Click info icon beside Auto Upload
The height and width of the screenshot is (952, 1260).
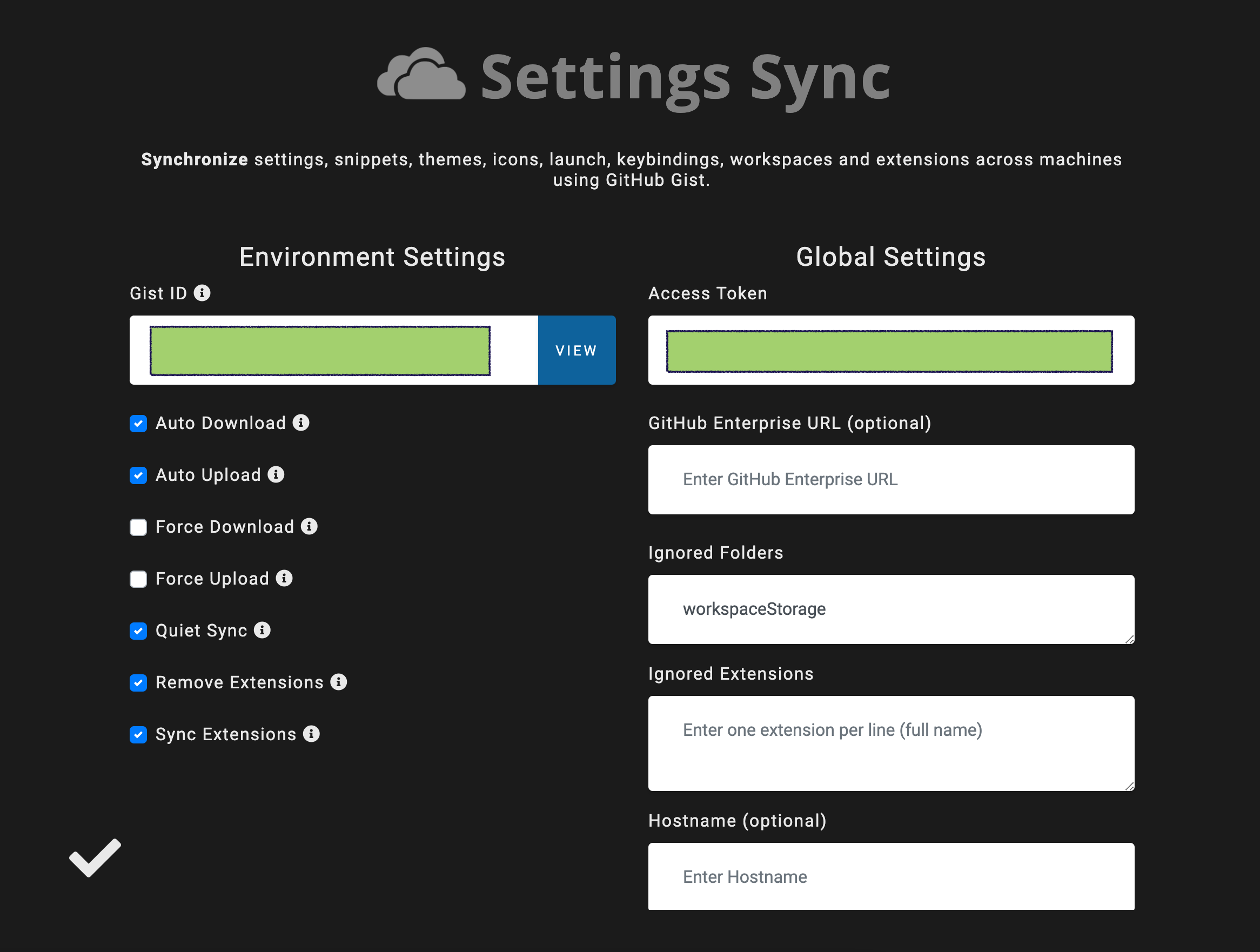(x=276, y=474)
